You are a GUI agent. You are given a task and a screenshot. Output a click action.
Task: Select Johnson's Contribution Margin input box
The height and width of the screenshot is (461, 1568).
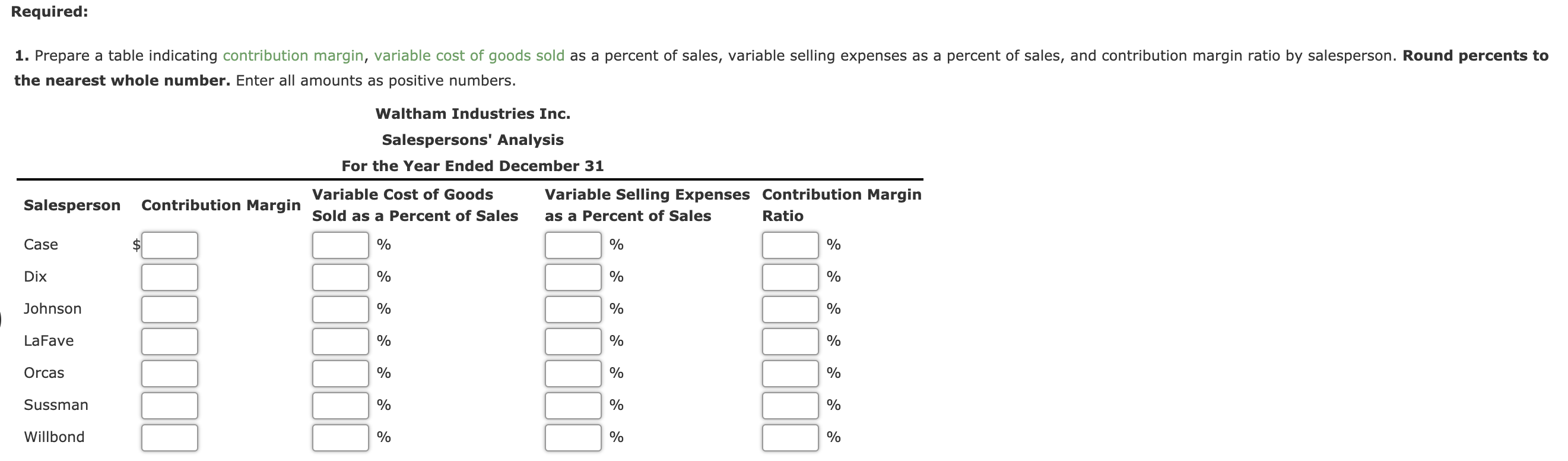[x=170, y=310]
